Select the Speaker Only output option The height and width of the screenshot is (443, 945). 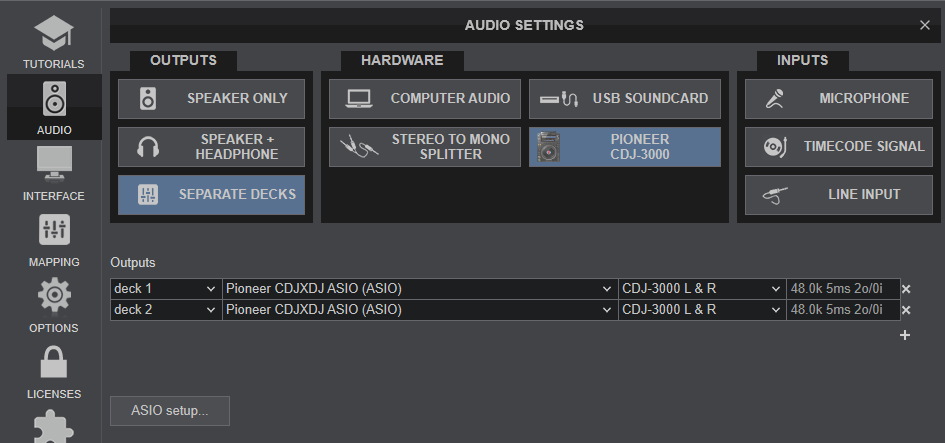(212, 99)
